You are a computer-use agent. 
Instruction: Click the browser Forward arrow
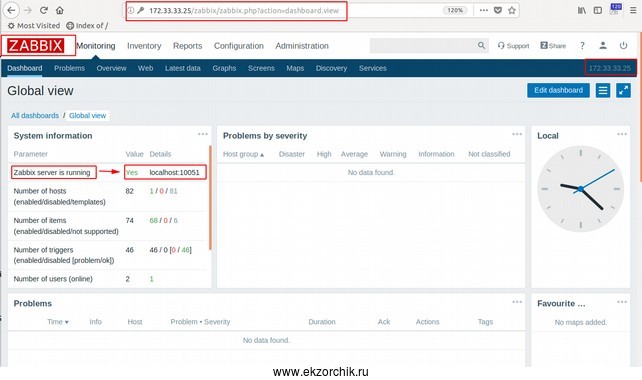(28, 11)
